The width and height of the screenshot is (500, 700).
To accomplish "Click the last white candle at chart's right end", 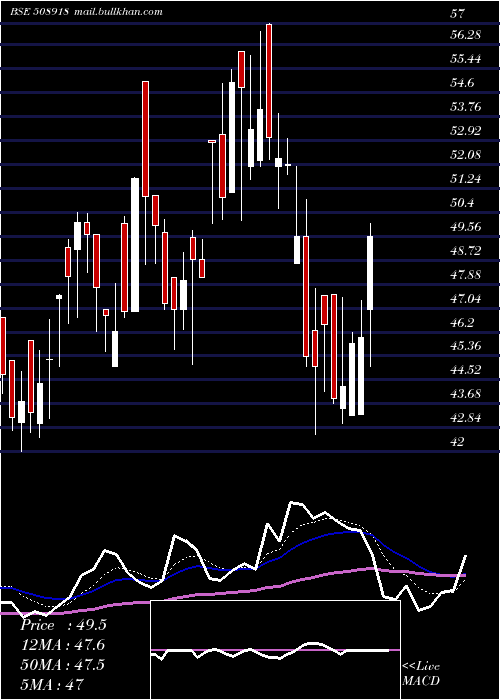I will click(370, 273).
